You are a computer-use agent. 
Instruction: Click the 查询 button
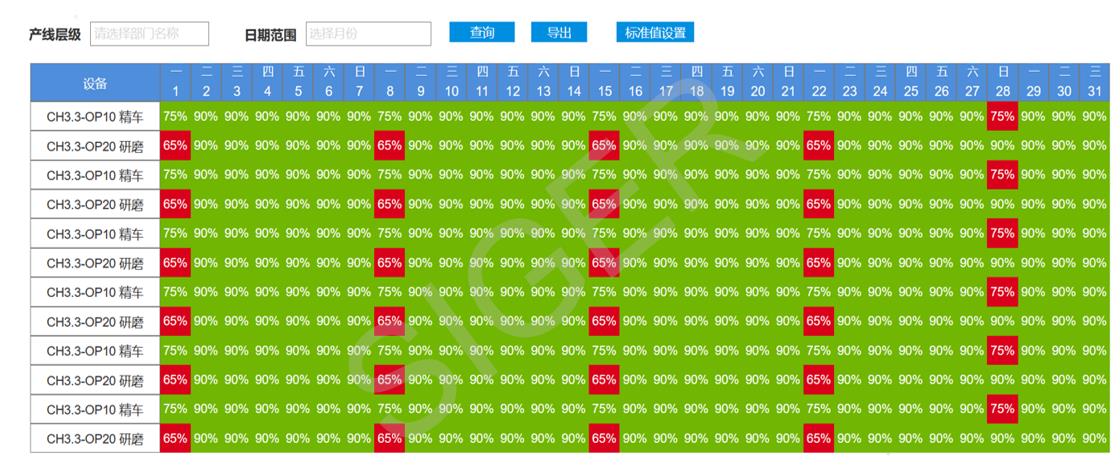tap(482, 33)
